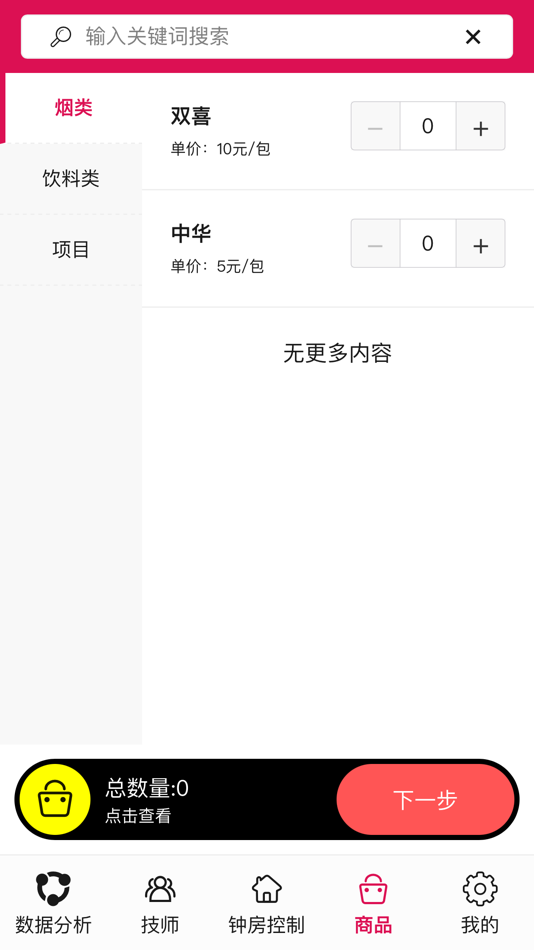Click the magnifier search icon
The height and width of the screenshot is (950, 534).
[61, 36]
